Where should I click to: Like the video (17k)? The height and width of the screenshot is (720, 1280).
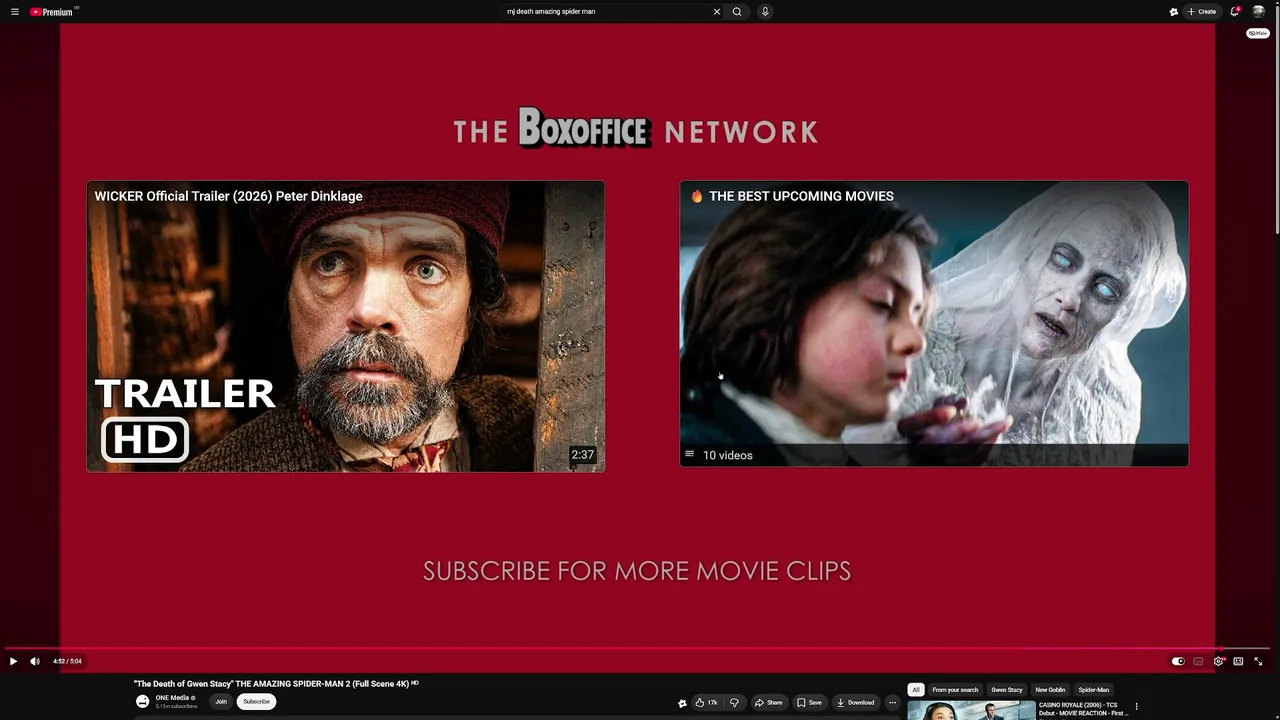click(x=706, y=703)
